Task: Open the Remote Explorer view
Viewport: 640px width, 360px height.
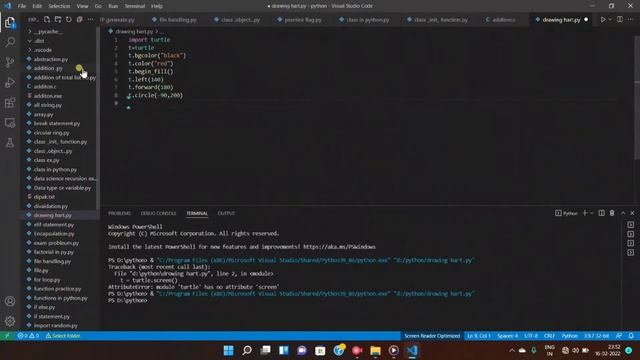Action: coord(10,122)
